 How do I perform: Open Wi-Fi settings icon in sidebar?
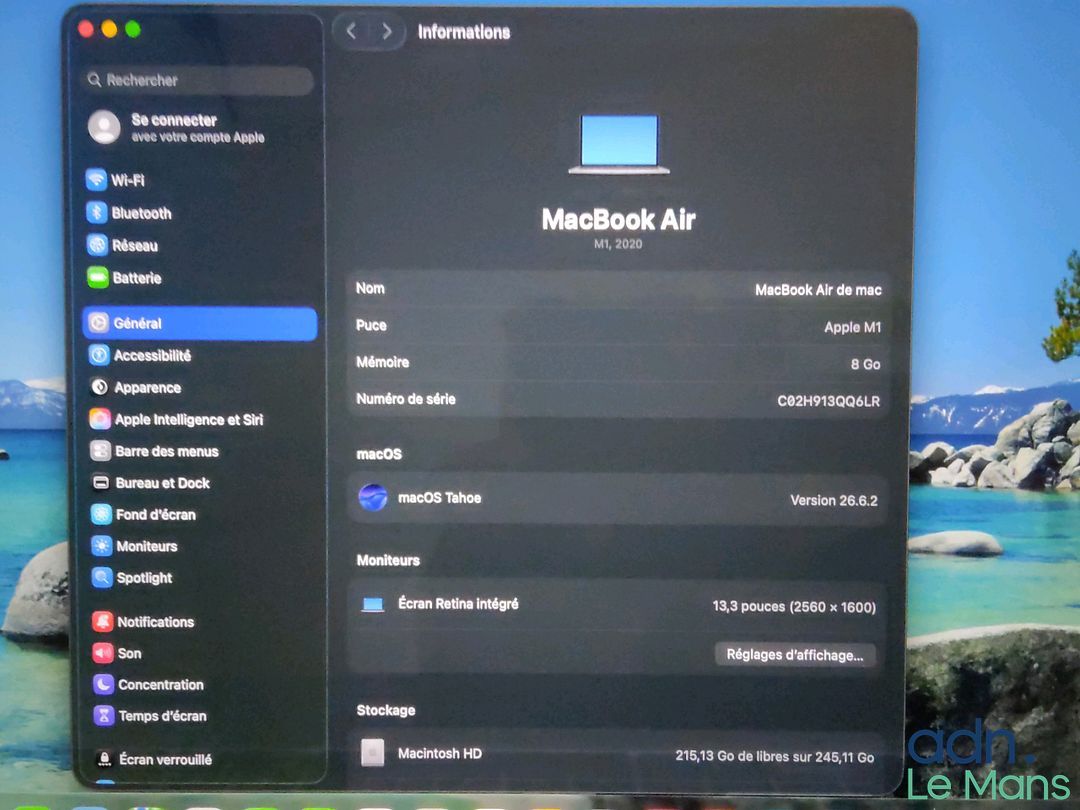(96, 180)
